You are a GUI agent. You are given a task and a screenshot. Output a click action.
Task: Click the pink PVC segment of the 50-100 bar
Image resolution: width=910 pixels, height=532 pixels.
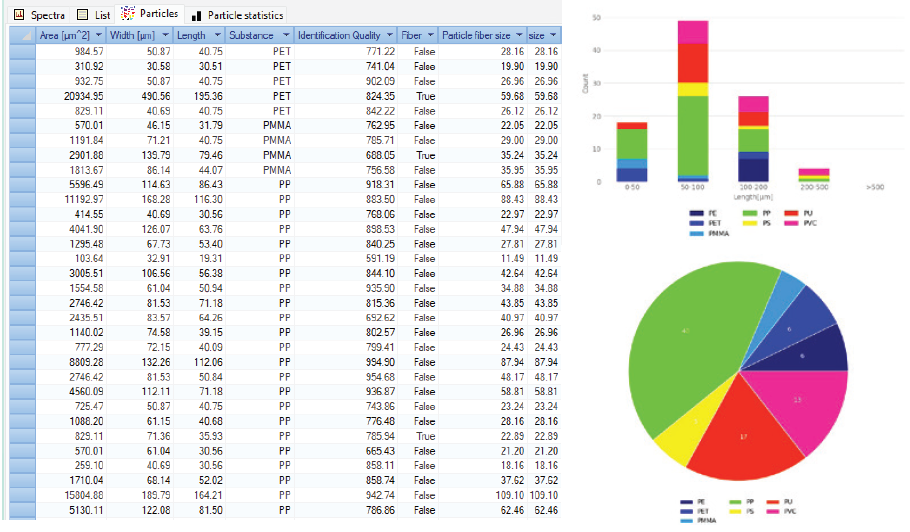pos(693,32)
